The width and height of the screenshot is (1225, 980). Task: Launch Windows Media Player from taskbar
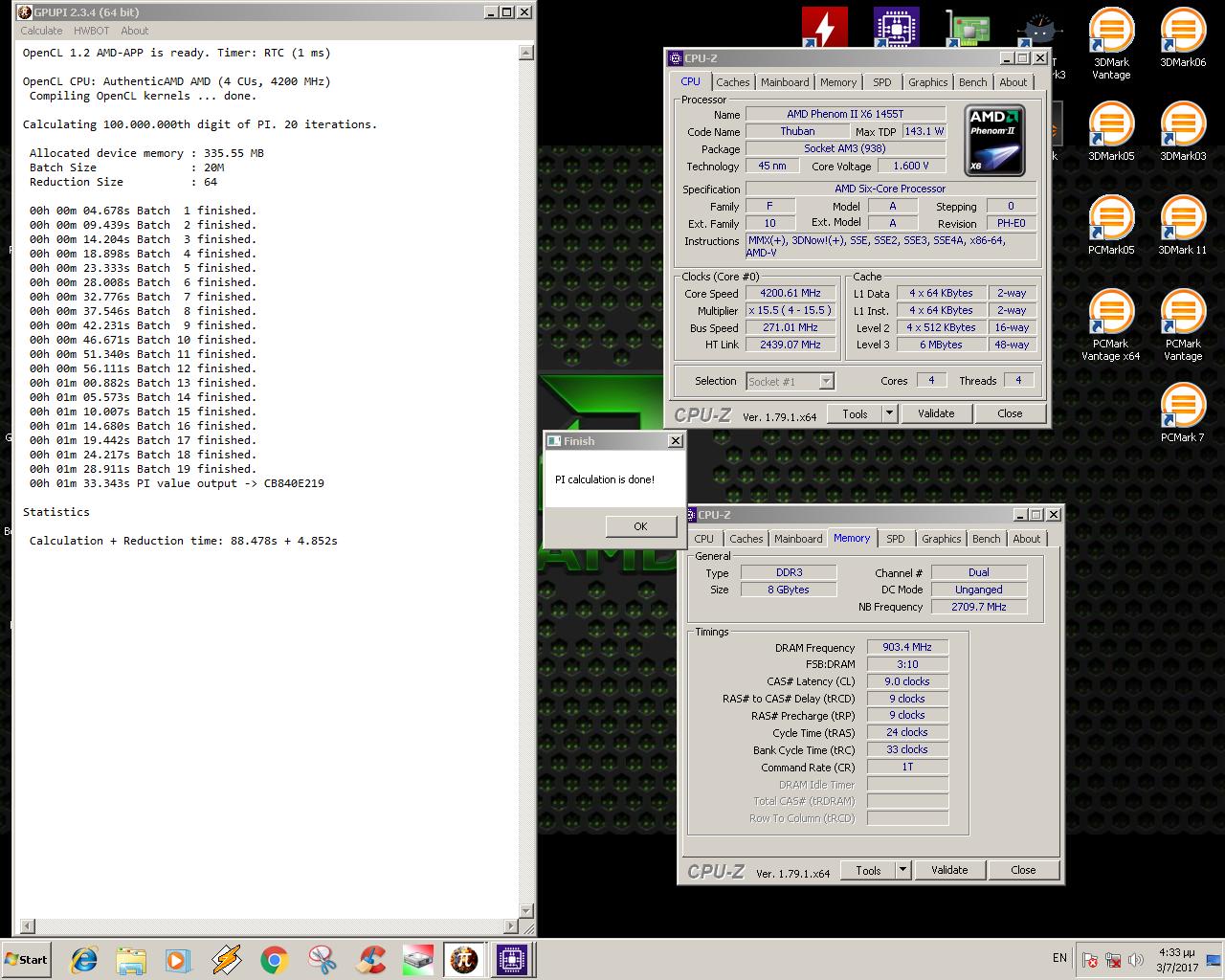coord(178,960)
